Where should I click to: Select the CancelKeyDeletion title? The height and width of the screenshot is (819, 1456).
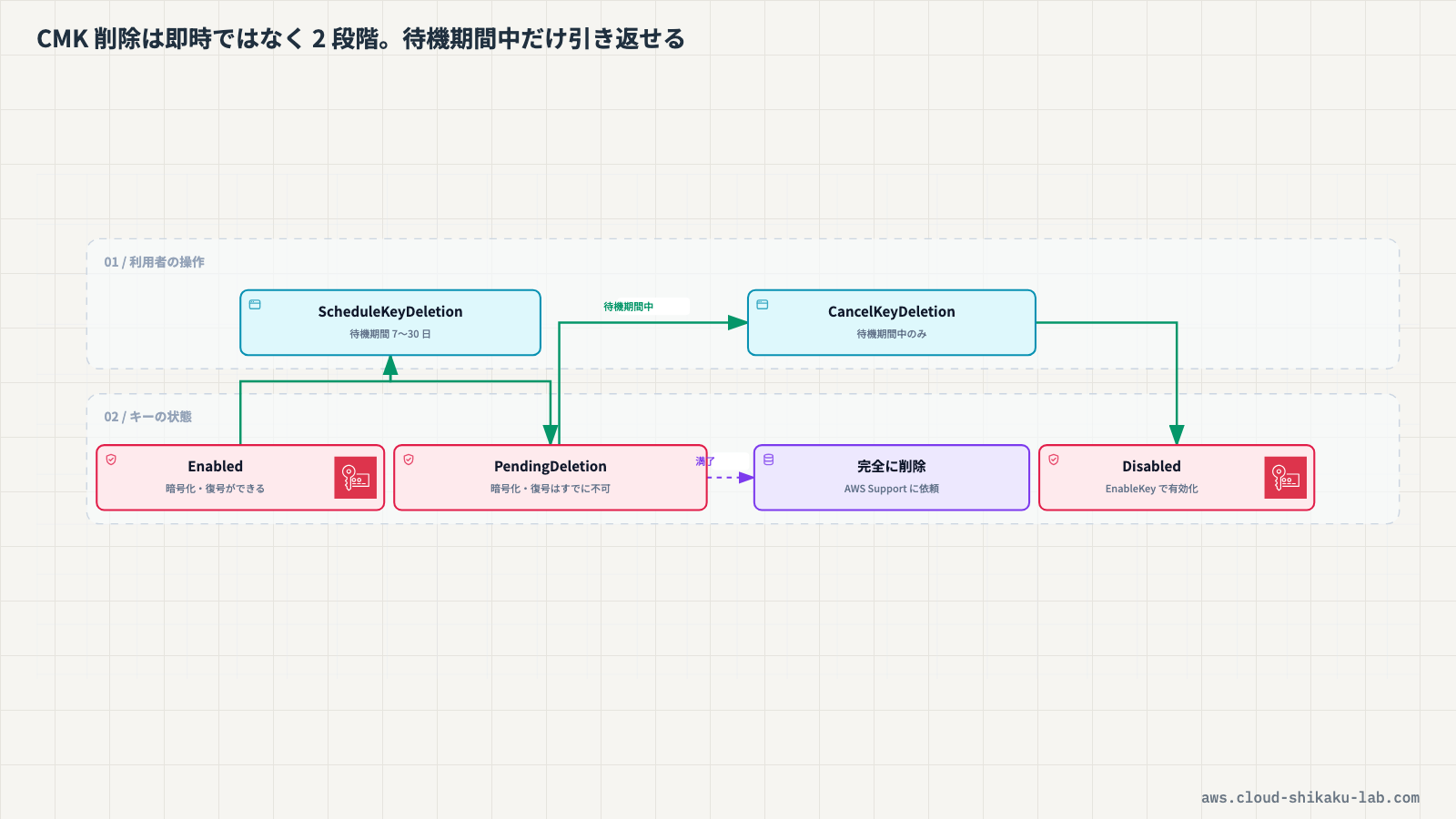892,311
